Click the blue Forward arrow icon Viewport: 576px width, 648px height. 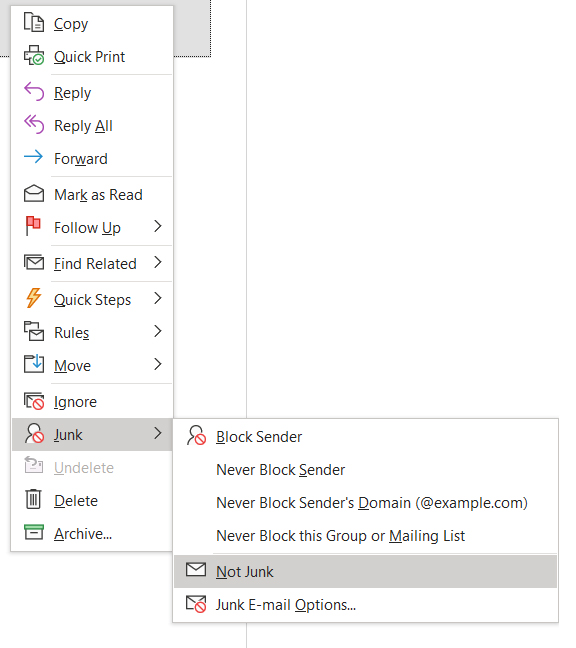(33, 157)
